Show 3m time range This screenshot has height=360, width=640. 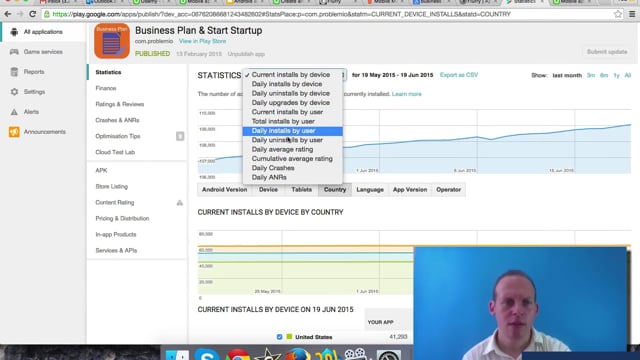pos(591,76)
